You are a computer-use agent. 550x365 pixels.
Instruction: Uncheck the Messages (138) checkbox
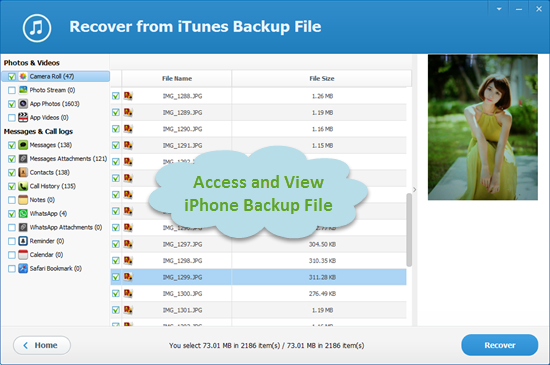point(12,145)
